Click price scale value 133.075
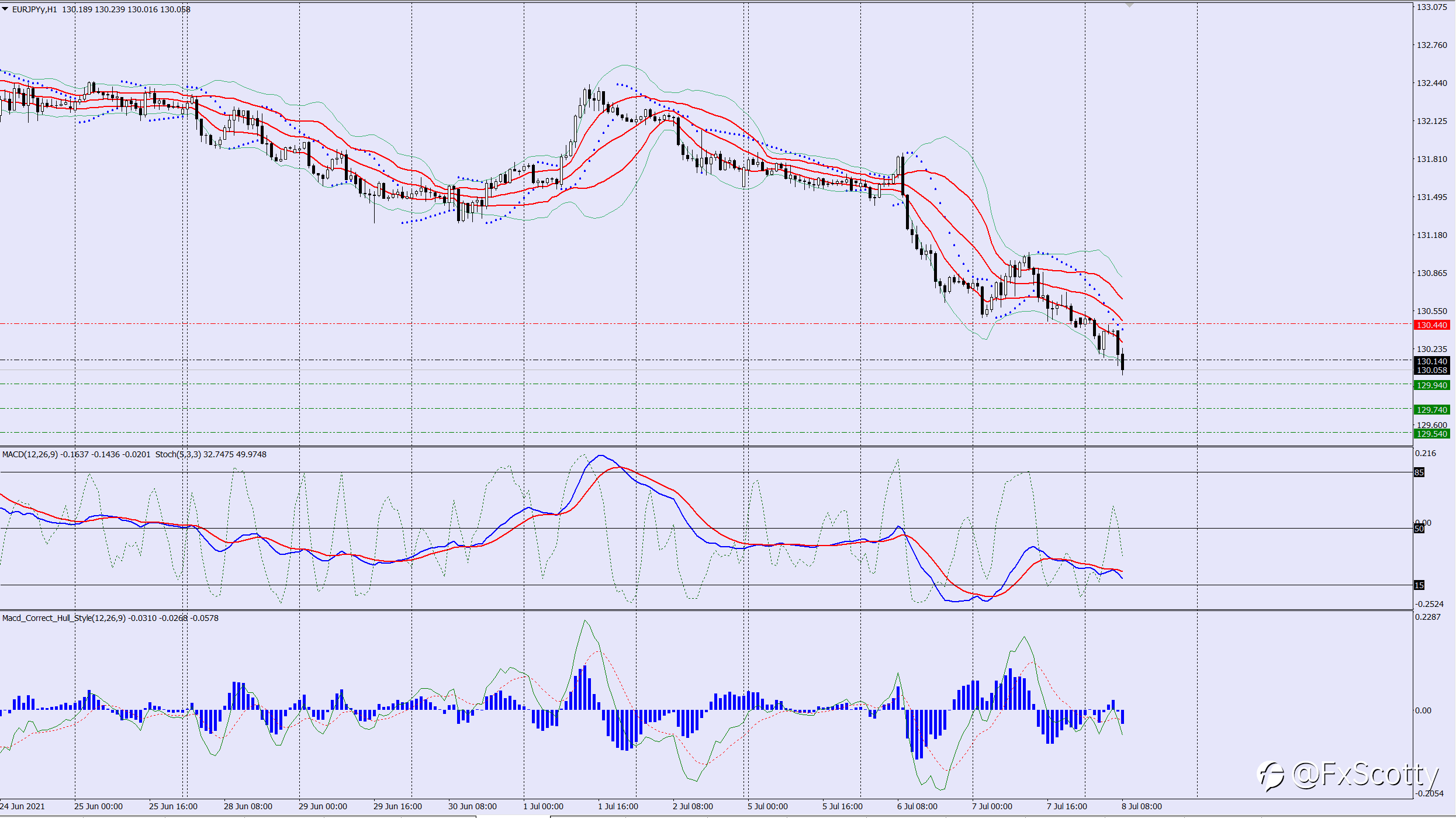The width and height of the screenshot is (1456, 818). [x=1432, y=7]
